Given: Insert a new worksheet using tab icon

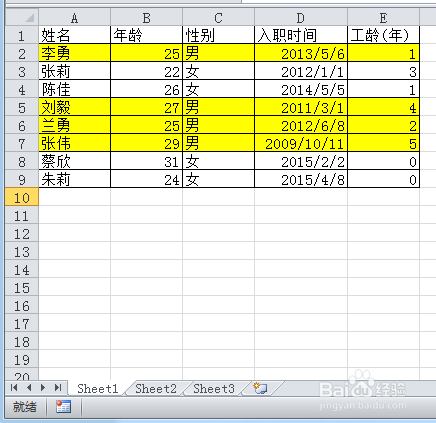Looking at the screenshot, I should pos(260,388).
